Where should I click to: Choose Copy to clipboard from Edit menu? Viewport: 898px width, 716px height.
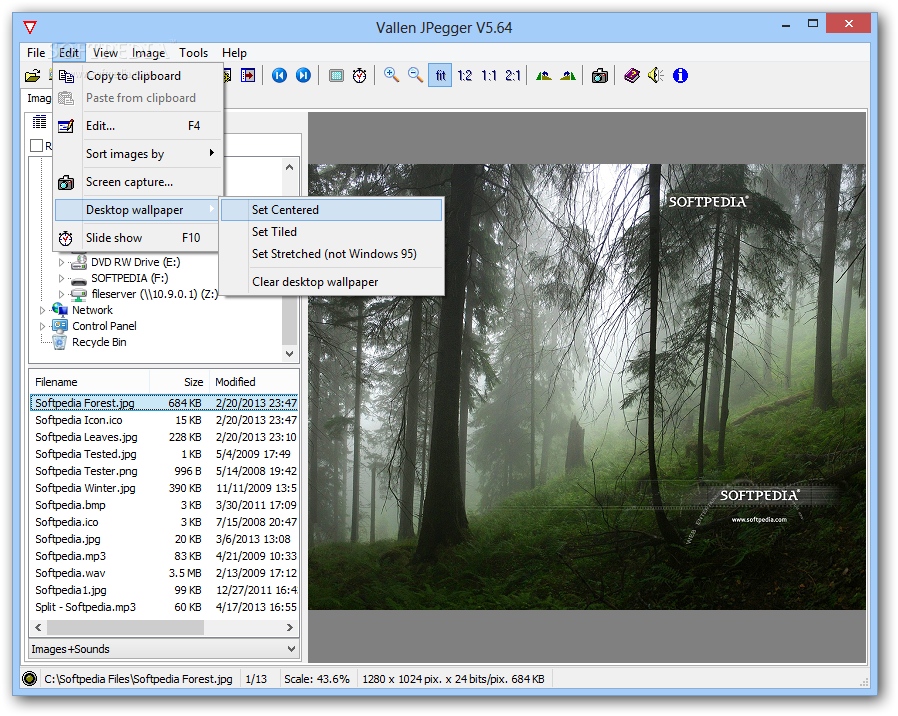point(137,76)
